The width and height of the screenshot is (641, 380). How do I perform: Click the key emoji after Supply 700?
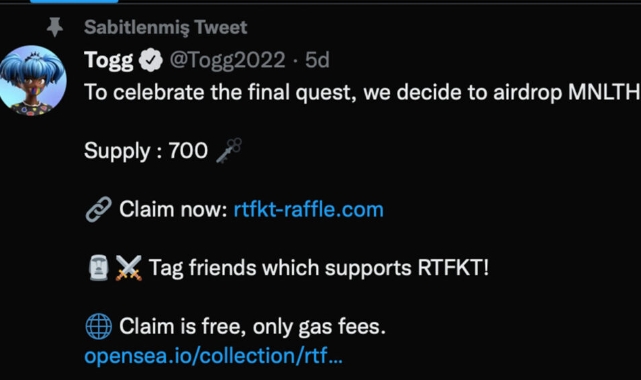[229, 150]
